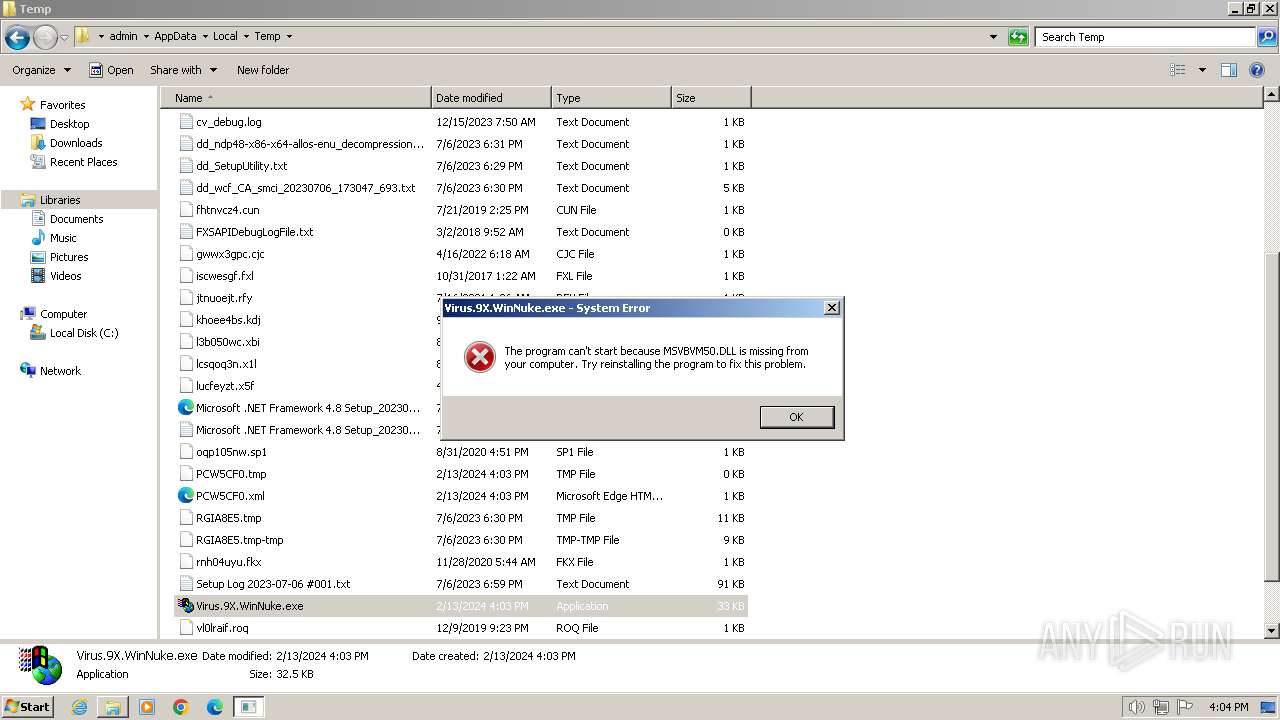Open Local Disk (C:)
This screenshot has width=1280, height=720.
(x=75, y=333)
